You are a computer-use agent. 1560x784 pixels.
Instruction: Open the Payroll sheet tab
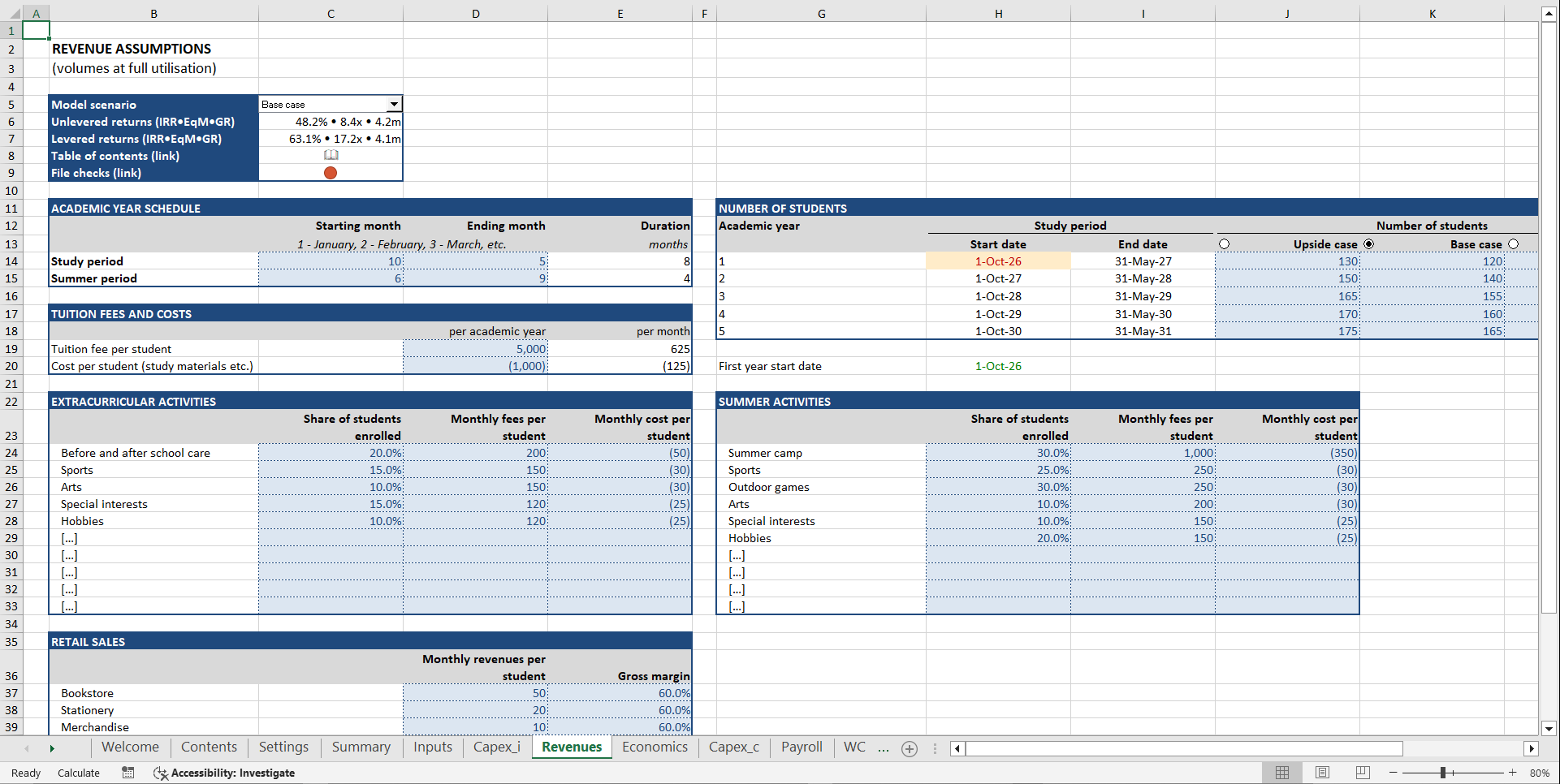pyautogui.click(x=801, y=747)
